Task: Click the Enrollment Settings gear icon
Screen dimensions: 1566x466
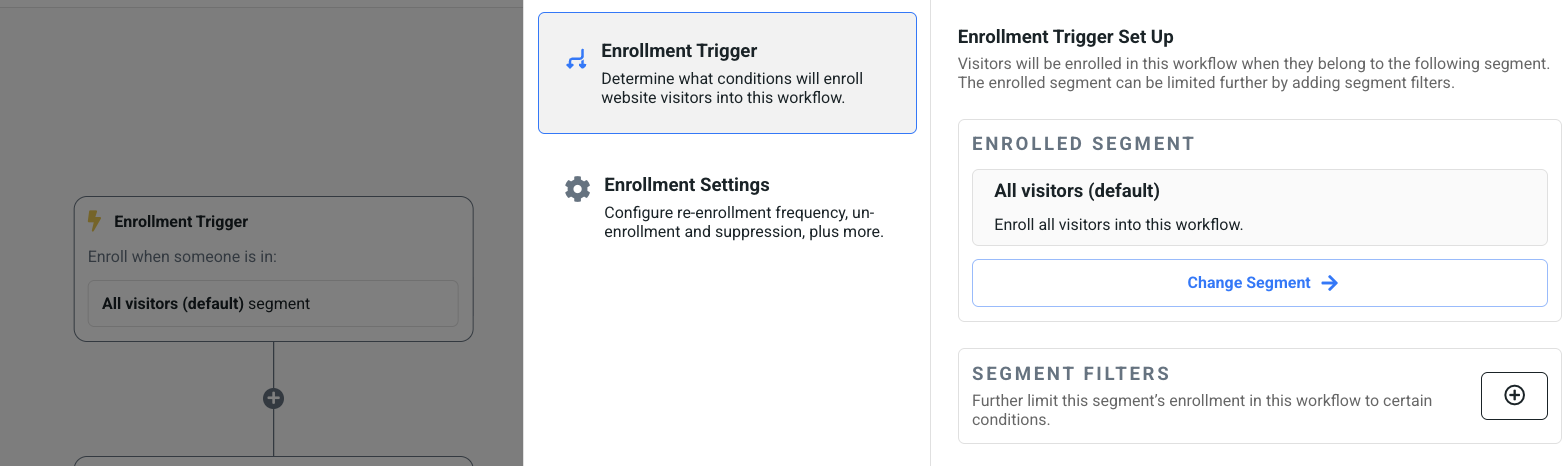Action: (577, 189)
